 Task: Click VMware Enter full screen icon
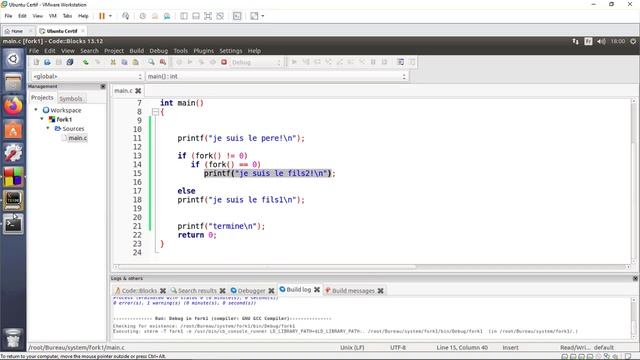[208, 16]
